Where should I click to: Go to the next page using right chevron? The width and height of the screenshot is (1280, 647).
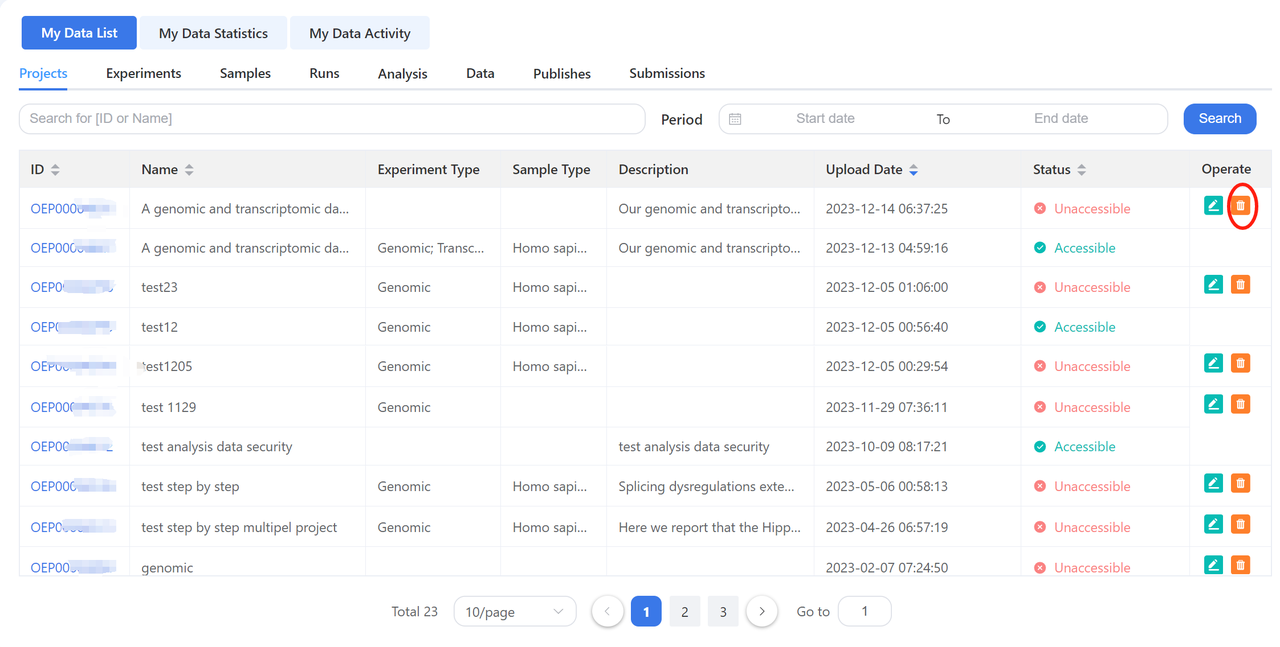tap(761, 611)
